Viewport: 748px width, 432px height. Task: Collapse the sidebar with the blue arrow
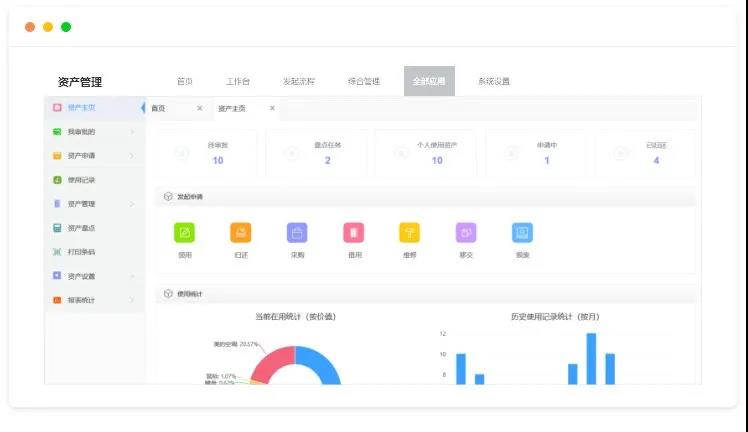tap(142, 108)
